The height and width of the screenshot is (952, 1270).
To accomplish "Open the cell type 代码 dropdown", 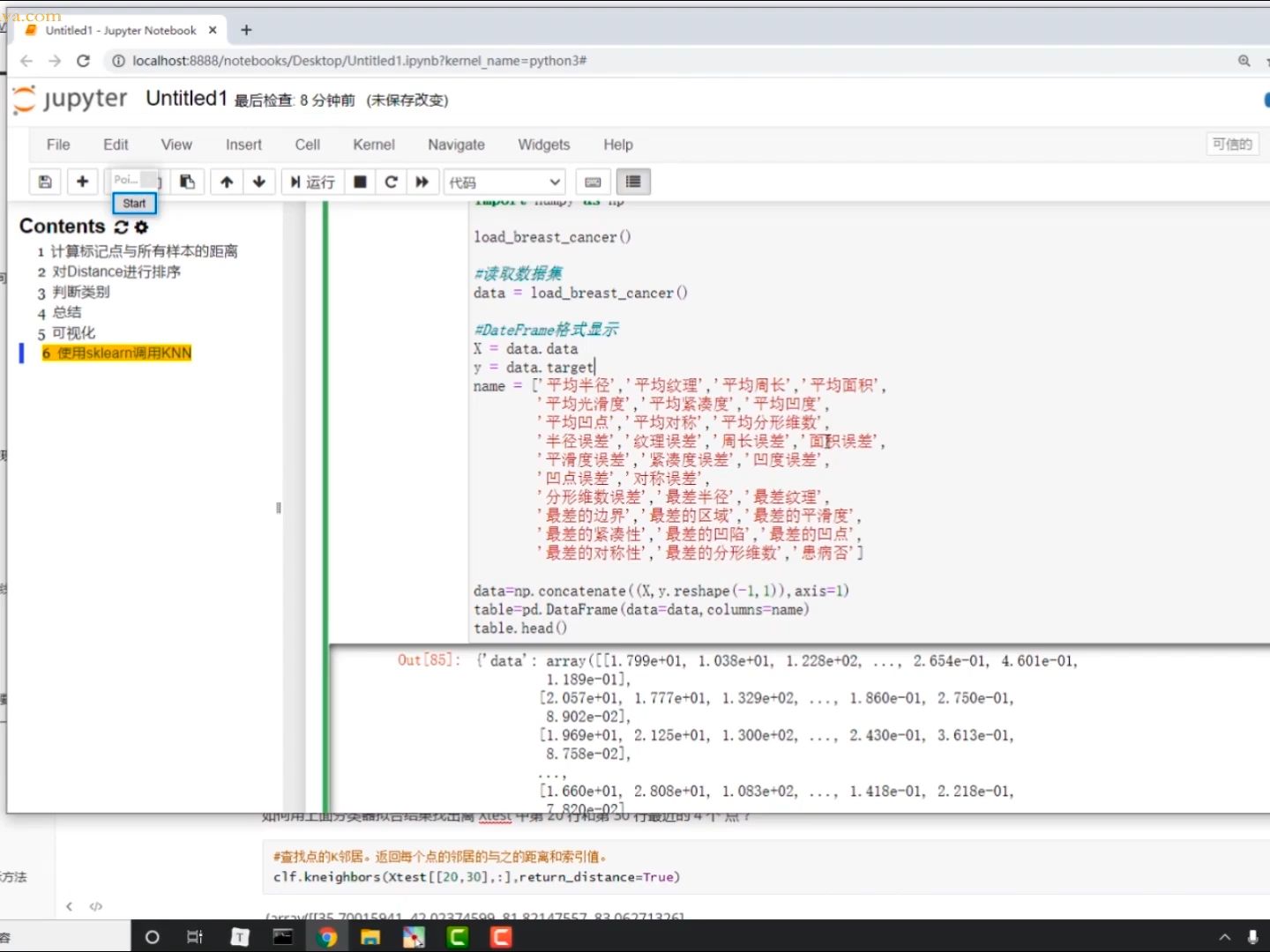I will tap(504, 182).
